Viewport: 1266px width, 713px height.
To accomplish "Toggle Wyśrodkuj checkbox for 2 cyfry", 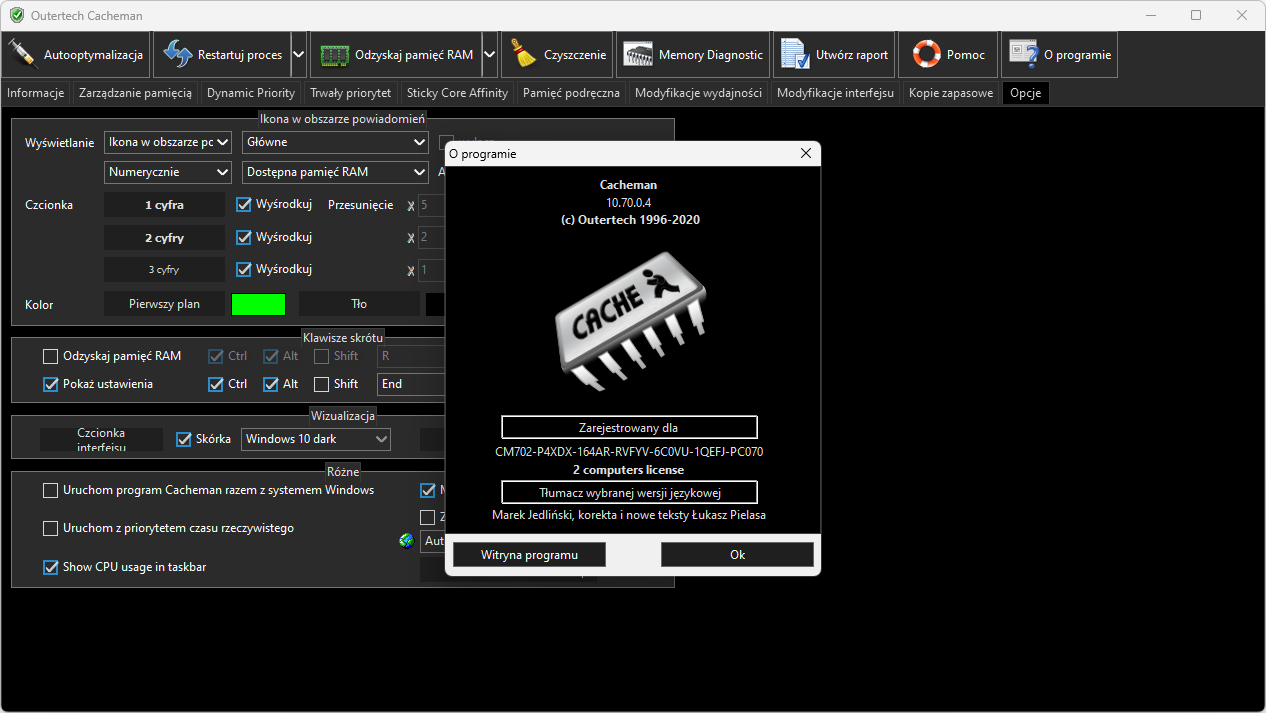I will point(243,237).
